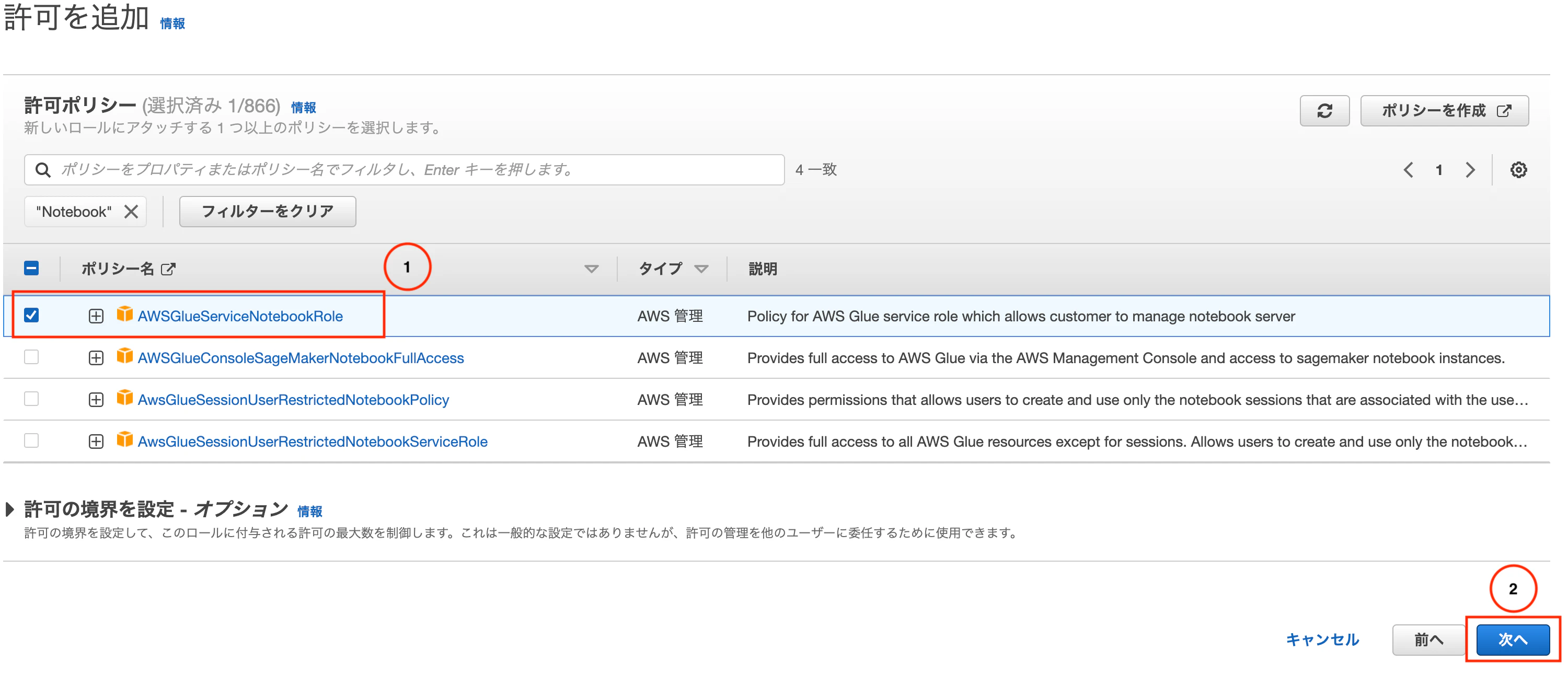Image resolution: width=1568 pixels, height=674 pixels.
Task: Open the AwsGlueSessionUserRestrictedNotebookServiceRole link
Action: 312,441
